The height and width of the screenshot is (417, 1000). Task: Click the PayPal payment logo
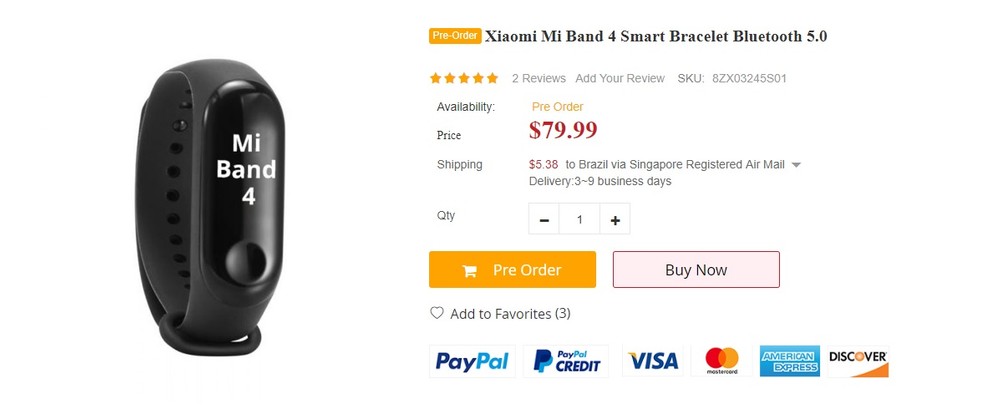[x=472, y=361]
